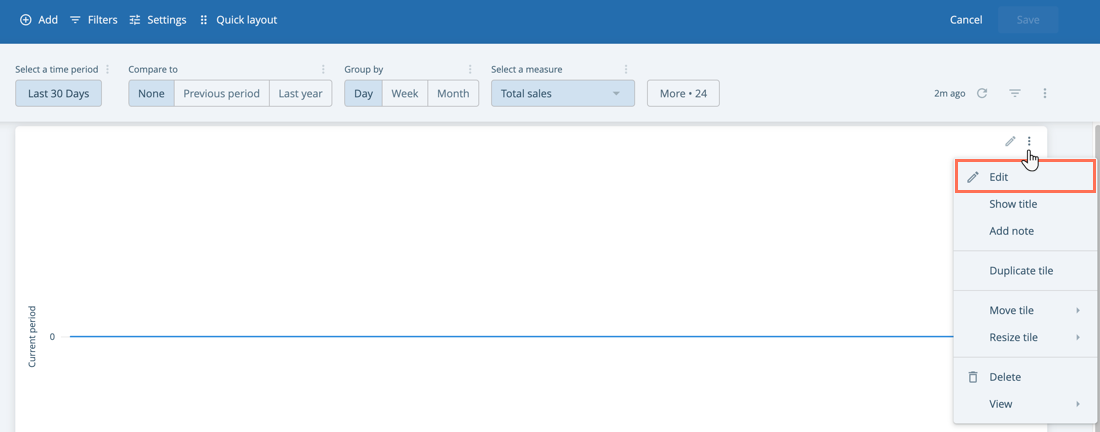The width and height of the screenshot is (1100, 432).
Task: Expand the Move tile submenu
Action: (x=1024, y=311)
